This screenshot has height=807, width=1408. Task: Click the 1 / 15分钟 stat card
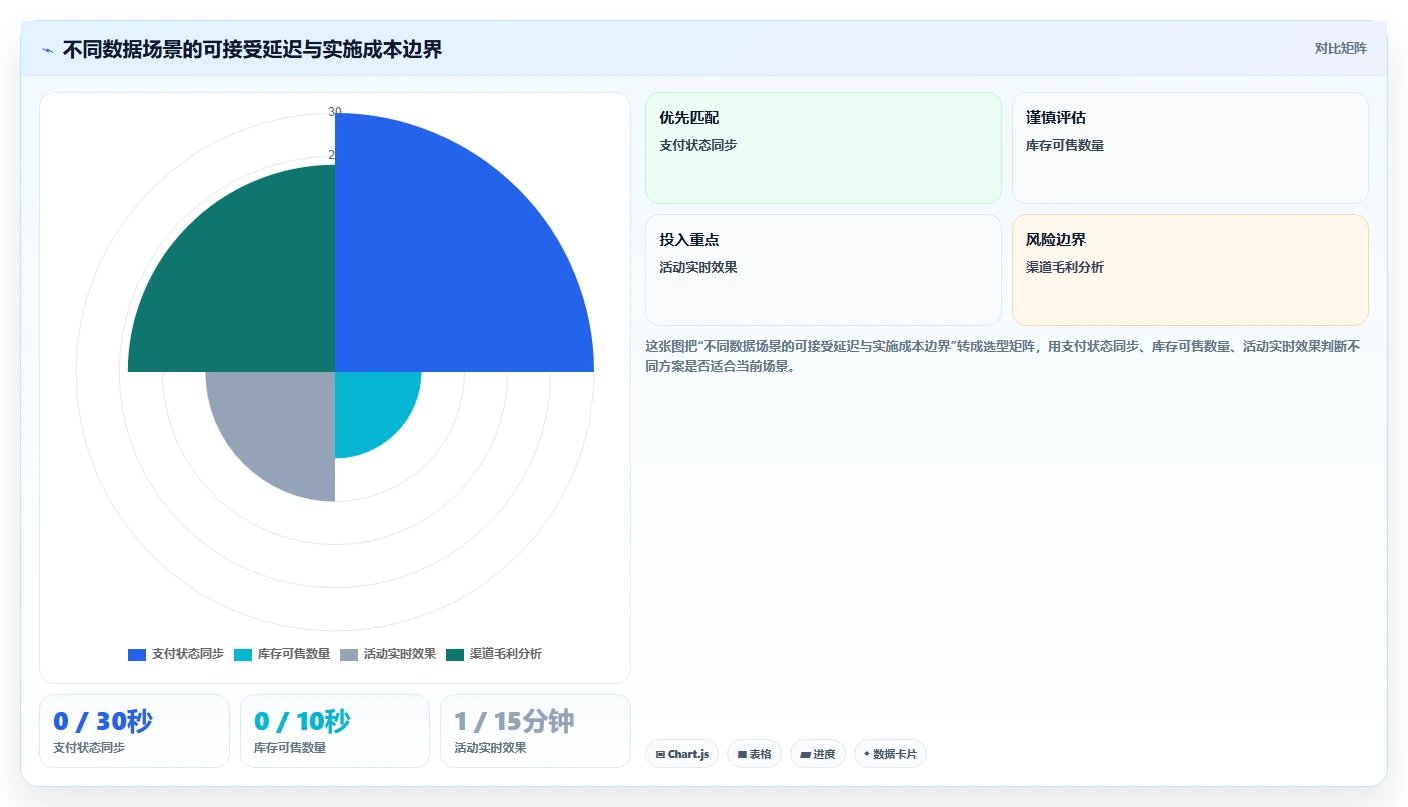tap(535, 731)
